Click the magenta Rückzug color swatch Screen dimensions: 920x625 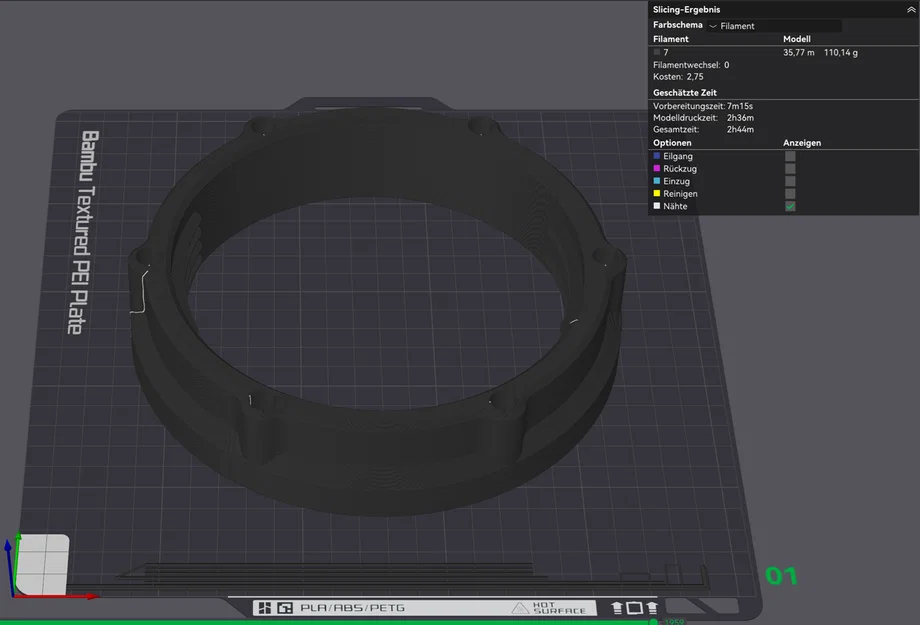click(x=657, y=168)
